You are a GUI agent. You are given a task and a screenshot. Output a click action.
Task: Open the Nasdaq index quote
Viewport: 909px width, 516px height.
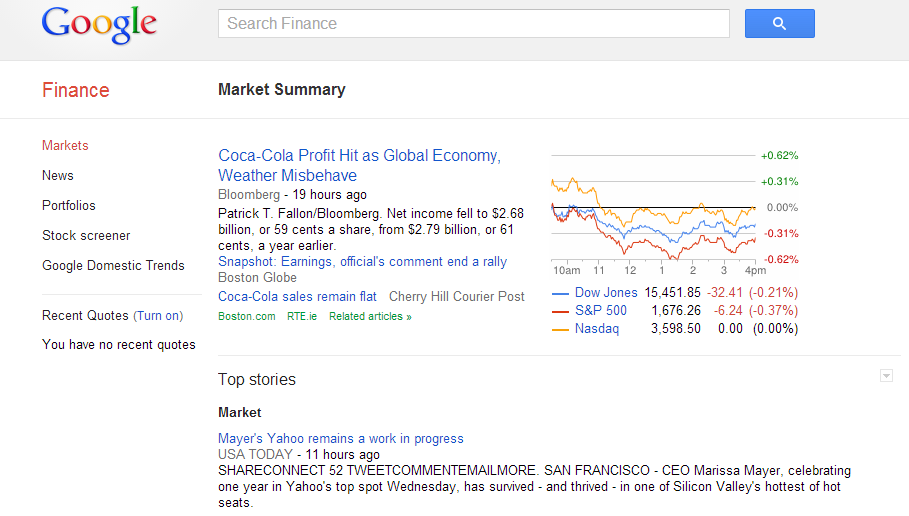[x=597, y=329]
